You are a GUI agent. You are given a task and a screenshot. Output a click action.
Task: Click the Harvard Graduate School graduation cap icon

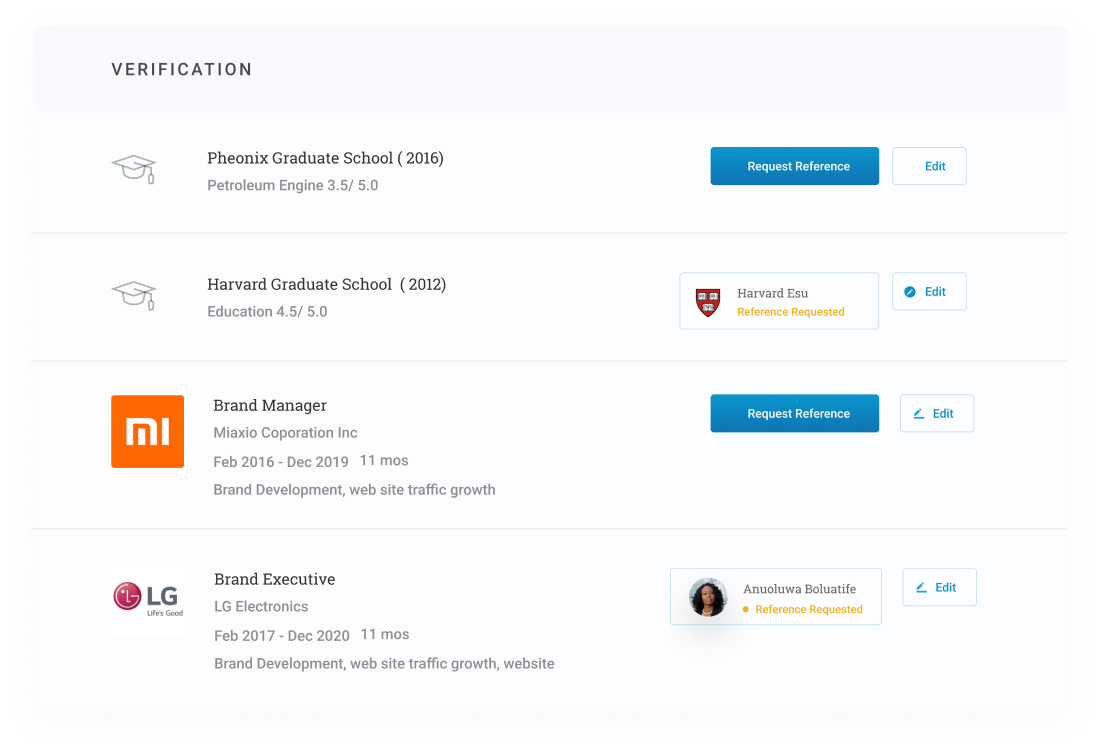[134, 295]
